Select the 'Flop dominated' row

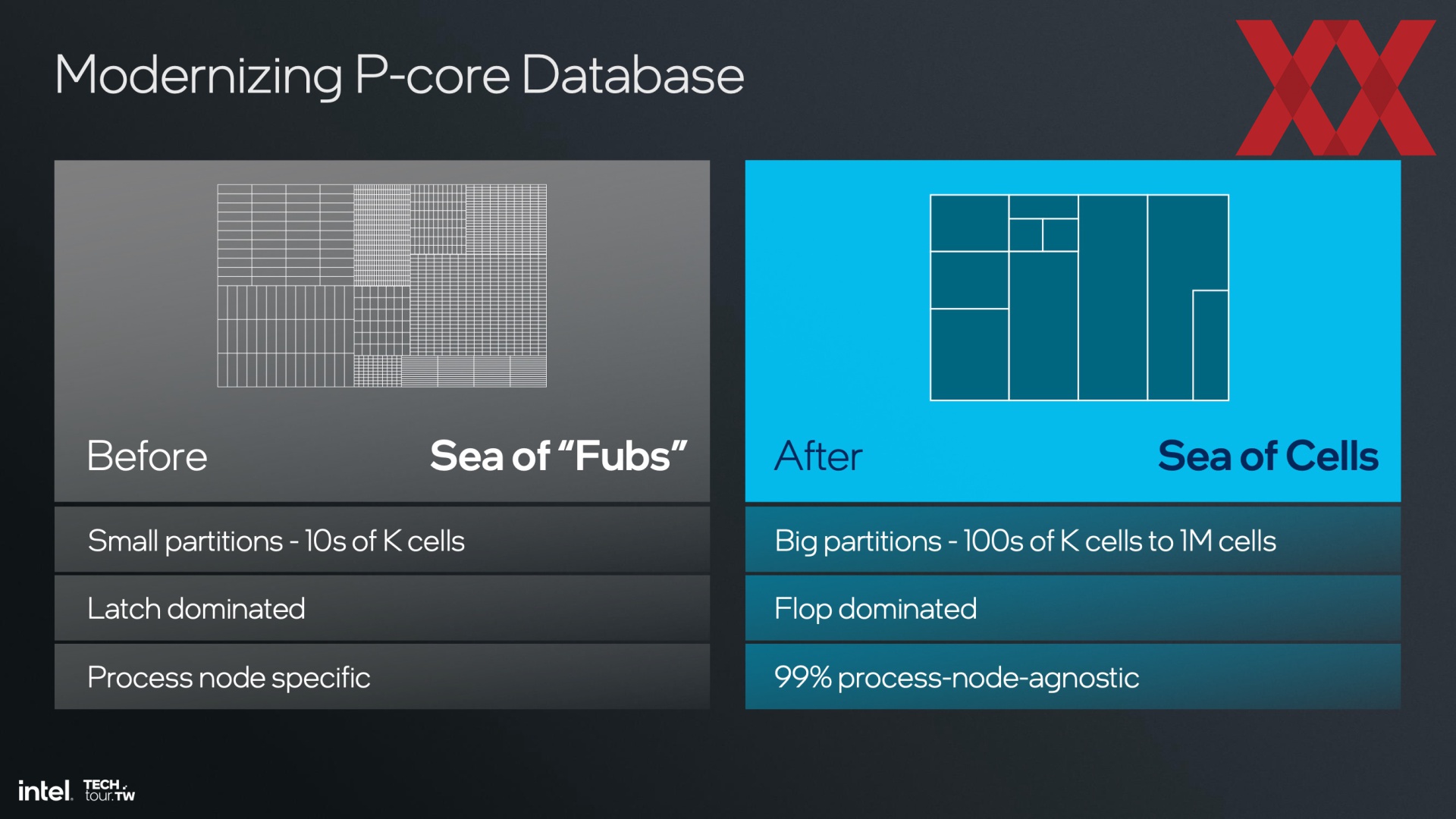click(1073, 608)
